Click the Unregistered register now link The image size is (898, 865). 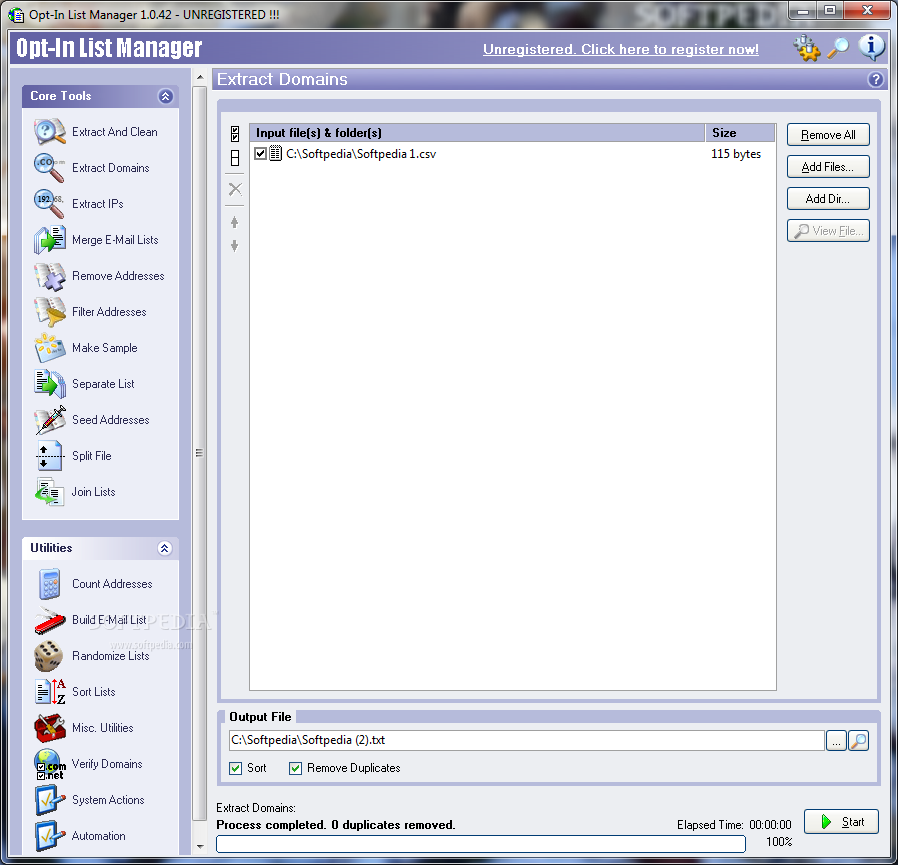pos(621,49)
